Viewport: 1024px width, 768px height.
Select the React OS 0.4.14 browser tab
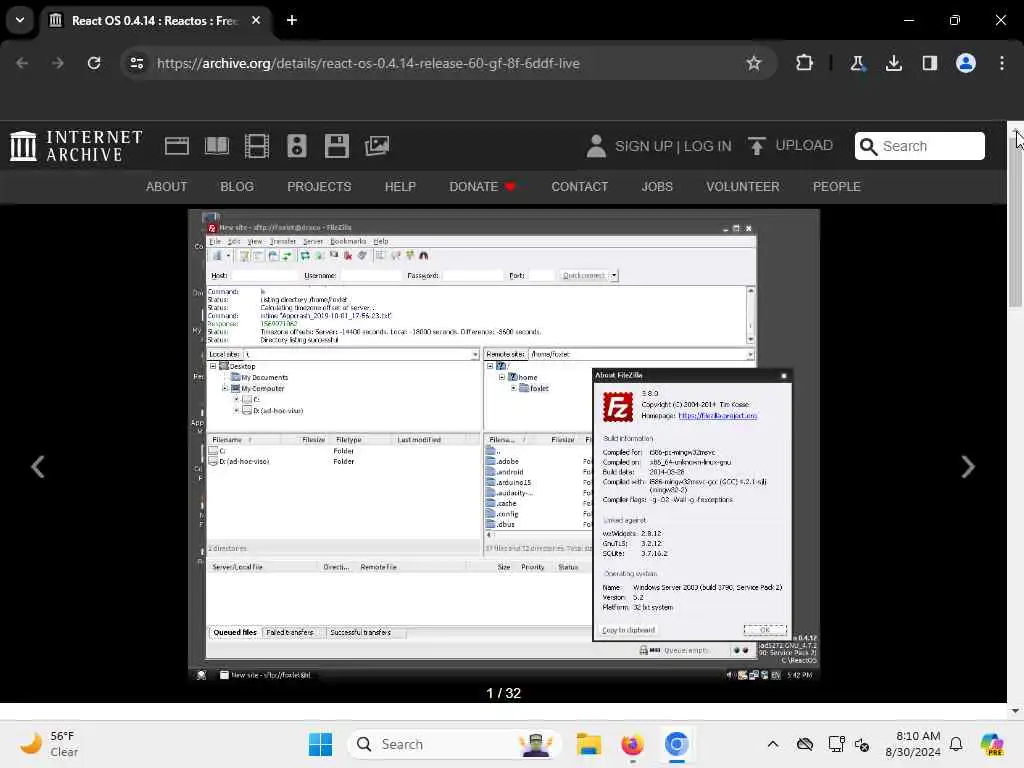(153, 20)
